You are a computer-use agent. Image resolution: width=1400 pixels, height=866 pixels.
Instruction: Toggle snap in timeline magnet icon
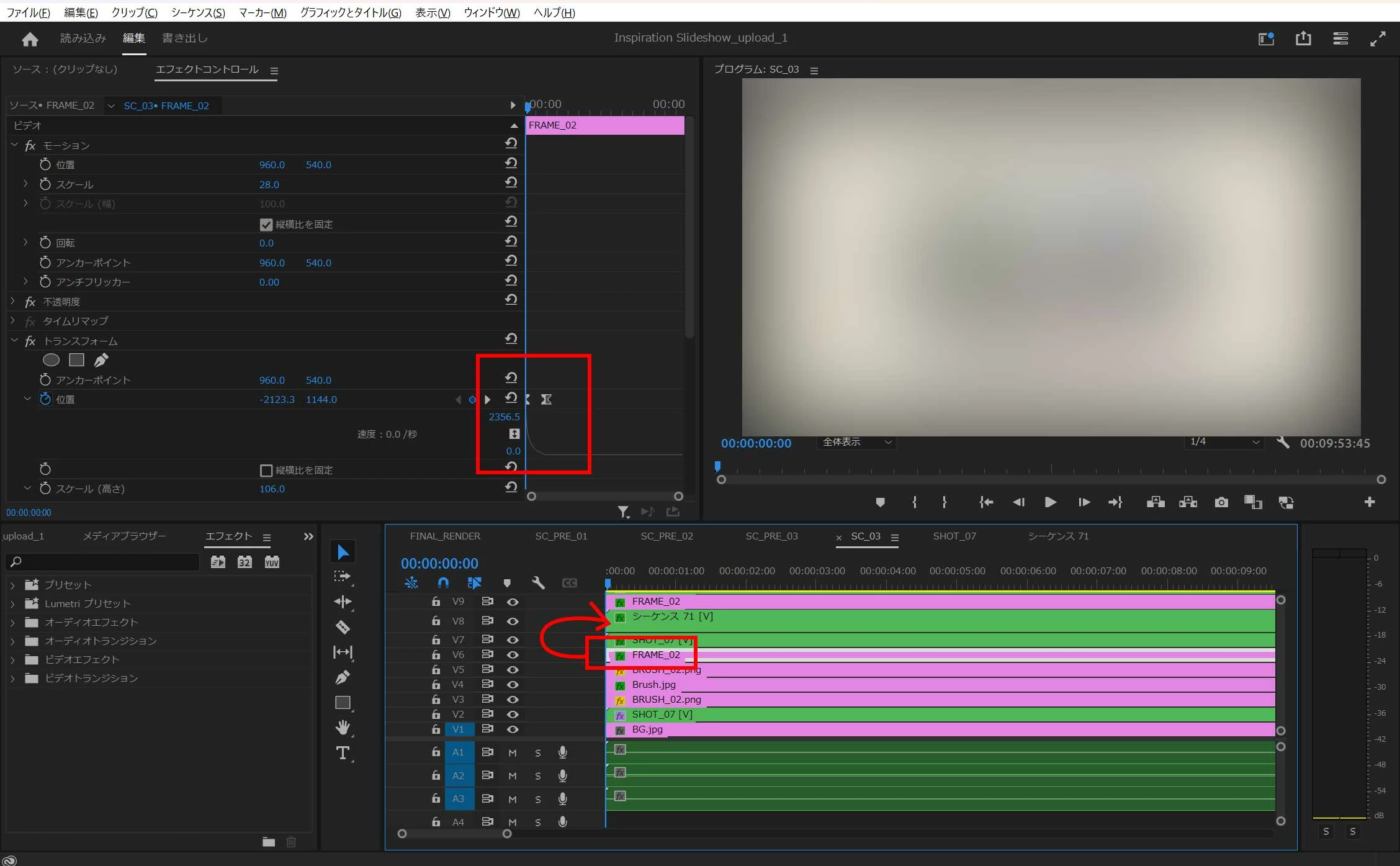coord(443,583)
